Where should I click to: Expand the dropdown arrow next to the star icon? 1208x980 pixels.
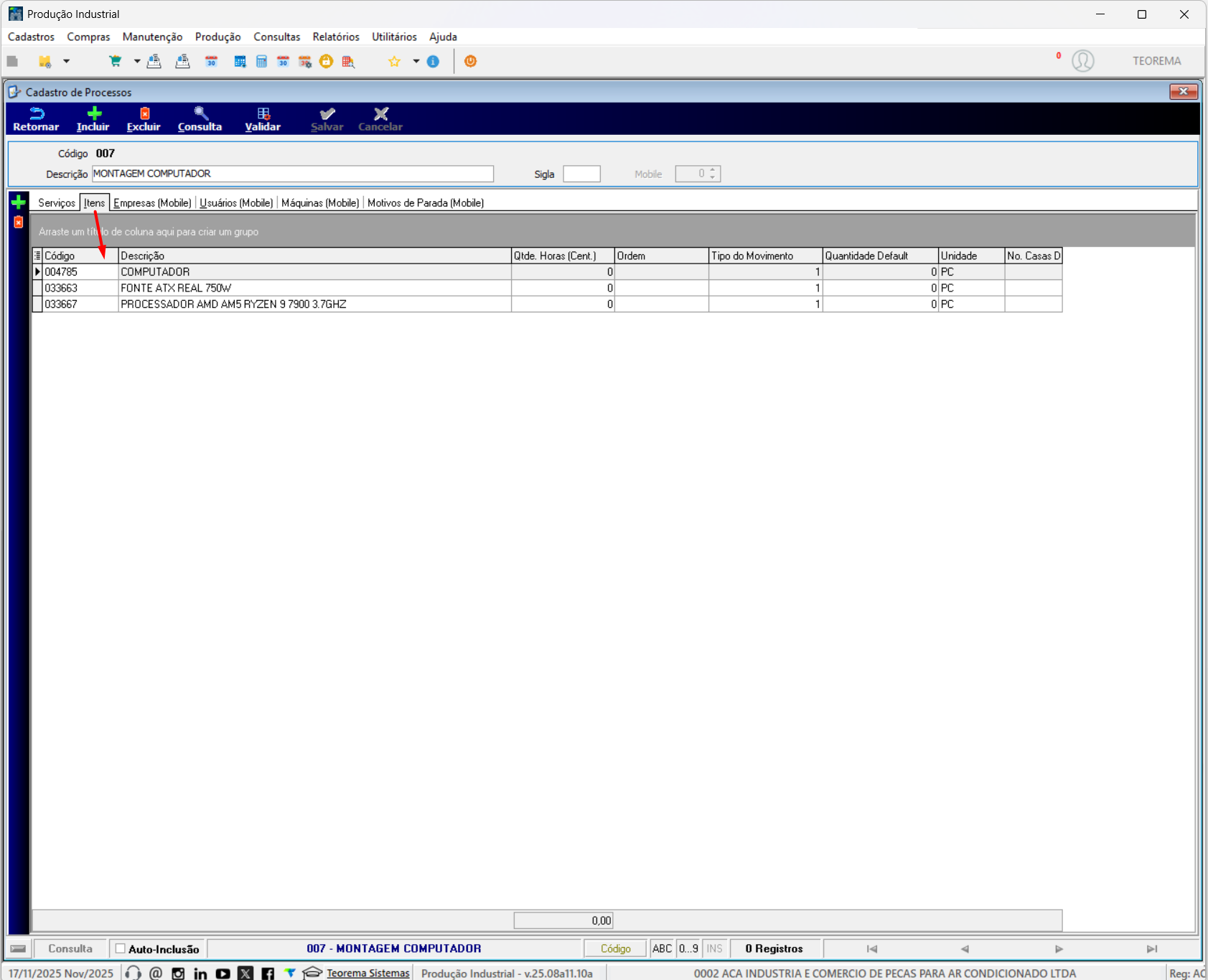(416, 61)
